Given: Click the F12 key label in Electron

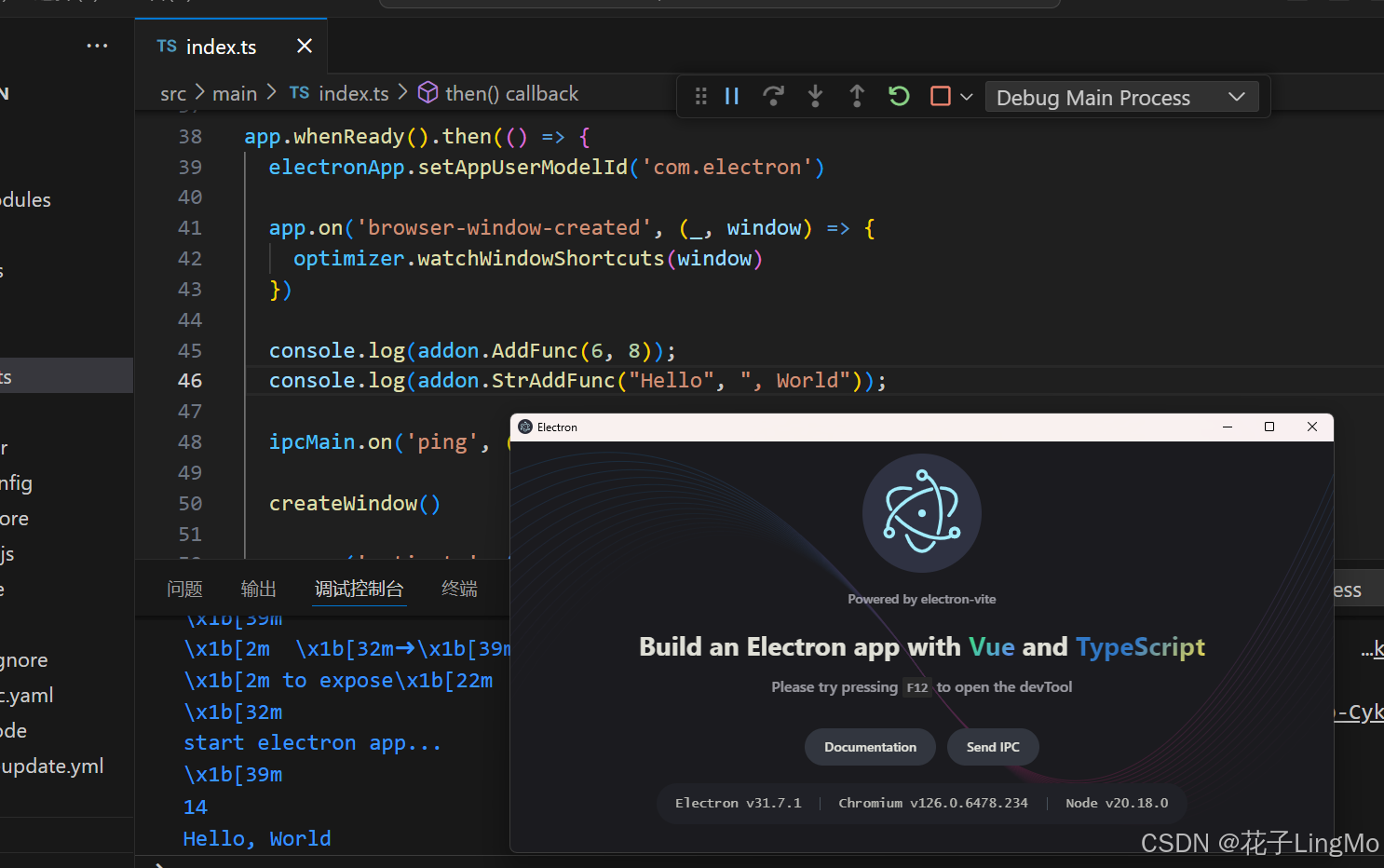Looking at the screenshot, I should pos(917,687).
